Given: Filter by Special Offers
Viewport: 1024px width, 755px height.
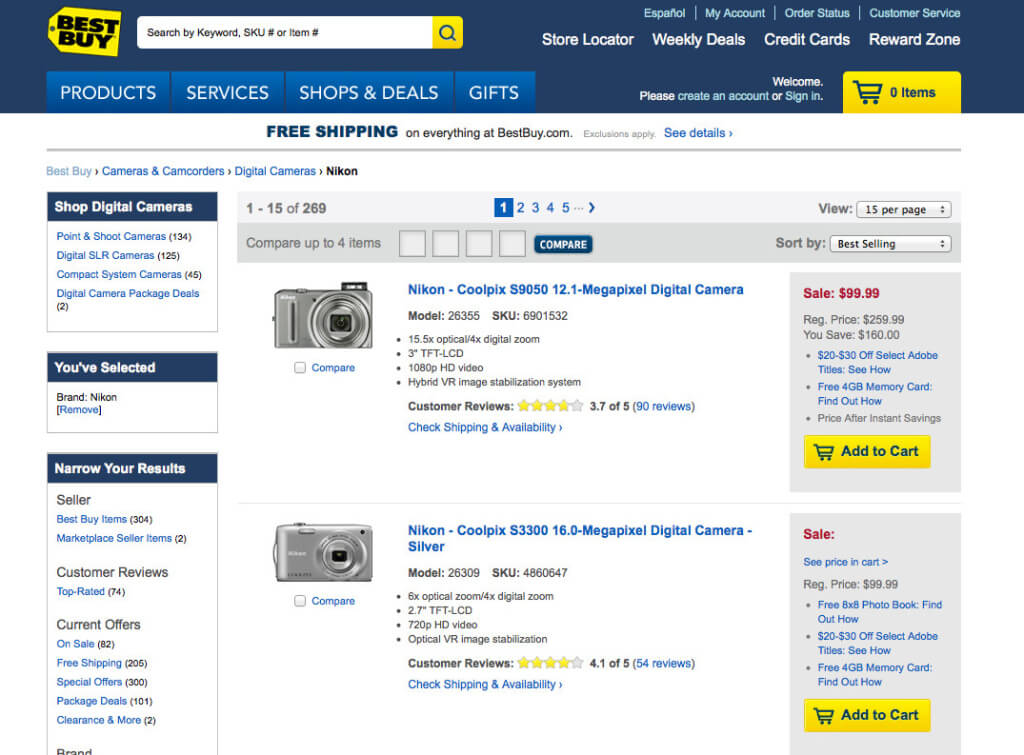Looking at the screenshot, I should tap(89, 682).
